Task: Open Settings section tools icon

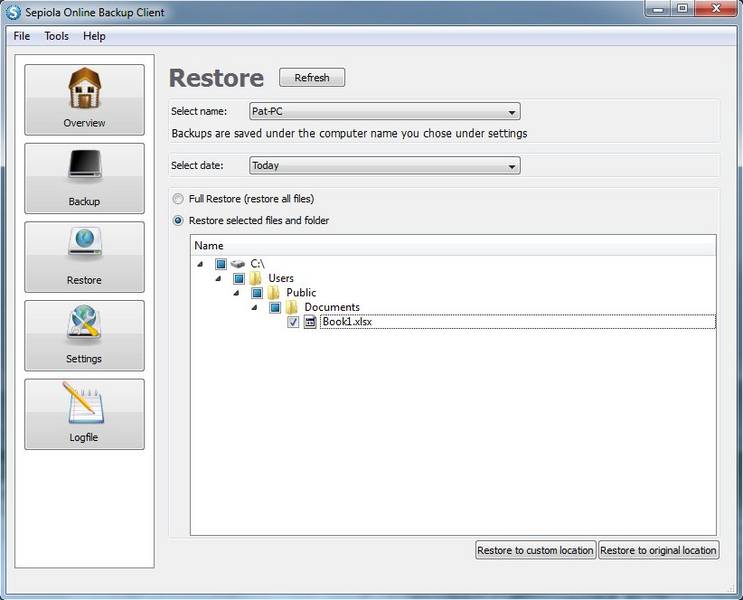Action: pos(84,321)
